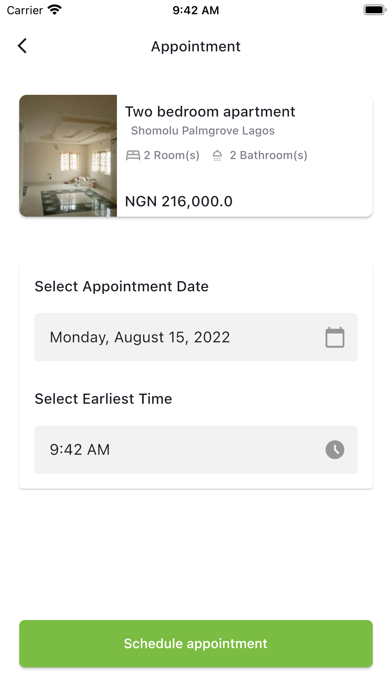Image resolution: width=392 pixels, height=696 pixels.
Task: Open the 9:42 AM earliest time field
Action: pos(196,450)
